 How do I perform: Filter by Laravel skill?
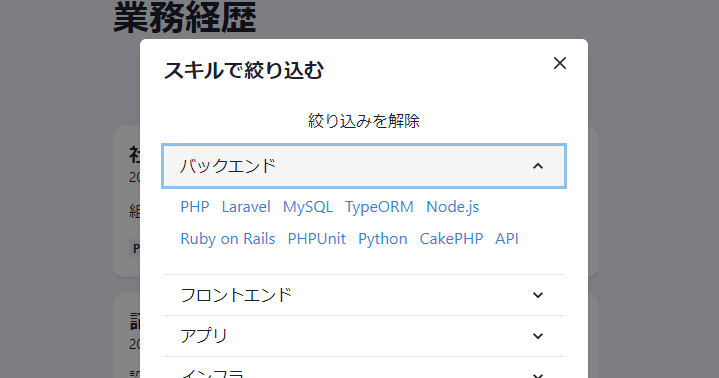(246, 207)
